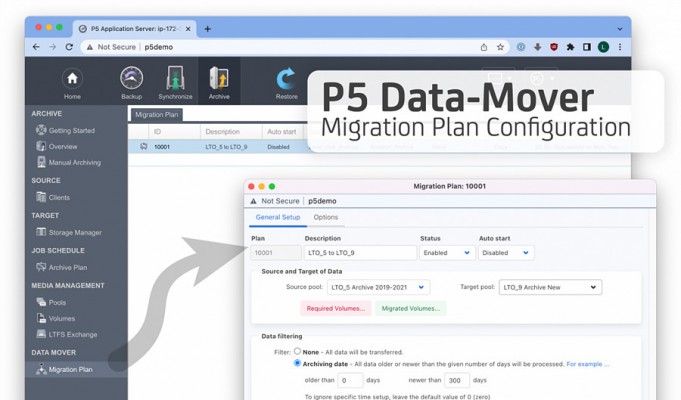
Task: Close the P5 Application Server tab
Action: pyautogui.click(x=188, y=29)
